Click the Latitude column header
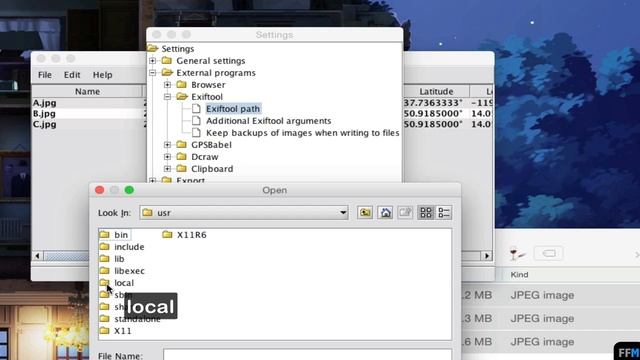Viewport: 640px width, 360px height. (x=436, y=91)
